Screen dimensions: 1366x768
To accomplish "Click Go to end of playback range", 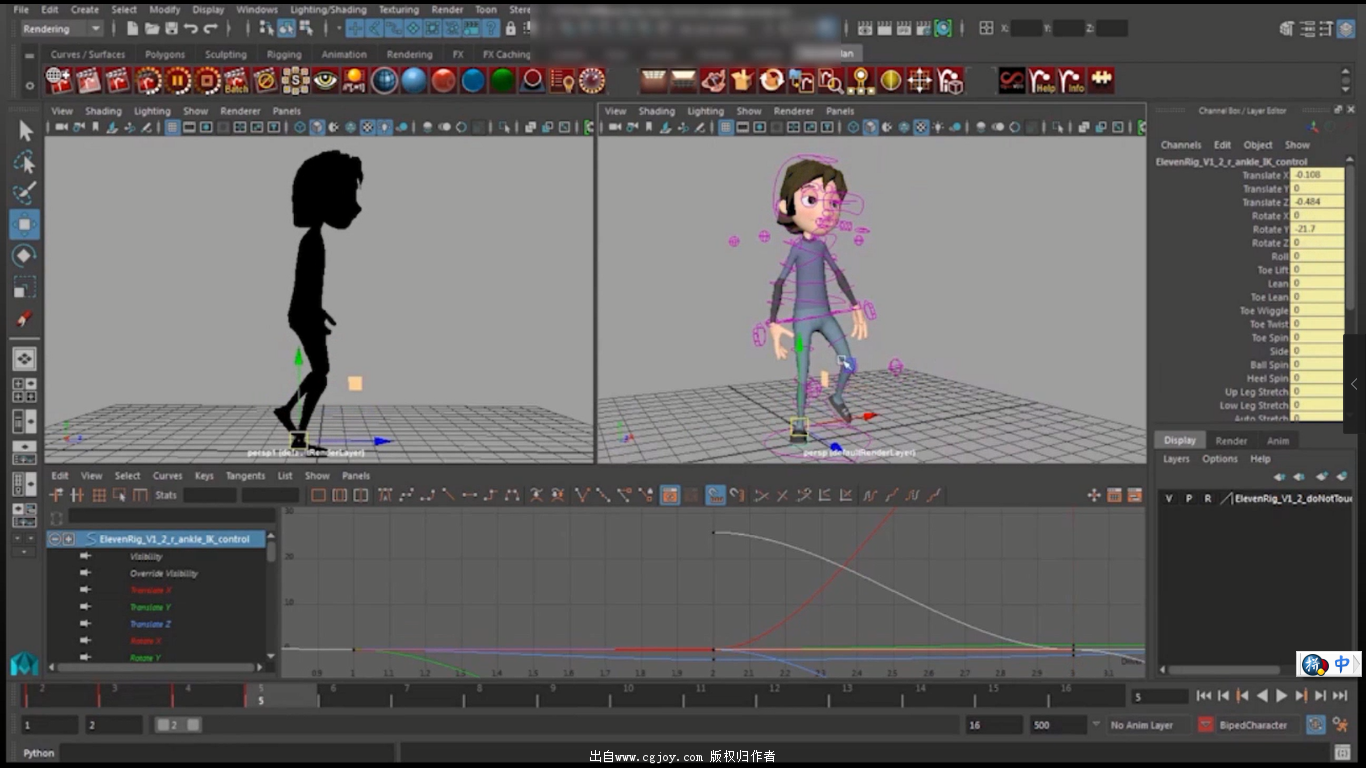I will (1340, 696).
